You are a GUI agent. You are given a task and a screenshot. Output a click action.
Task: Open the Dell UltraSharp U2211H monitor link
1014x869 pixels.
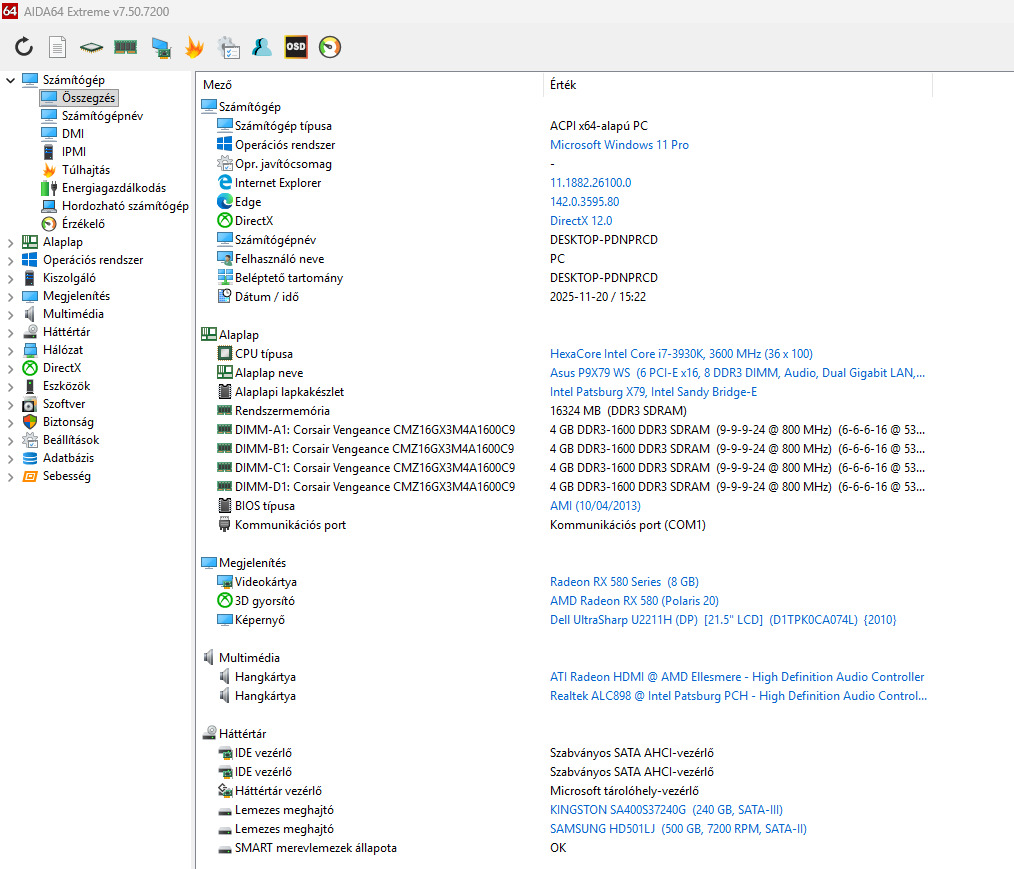tap(723, 619)
